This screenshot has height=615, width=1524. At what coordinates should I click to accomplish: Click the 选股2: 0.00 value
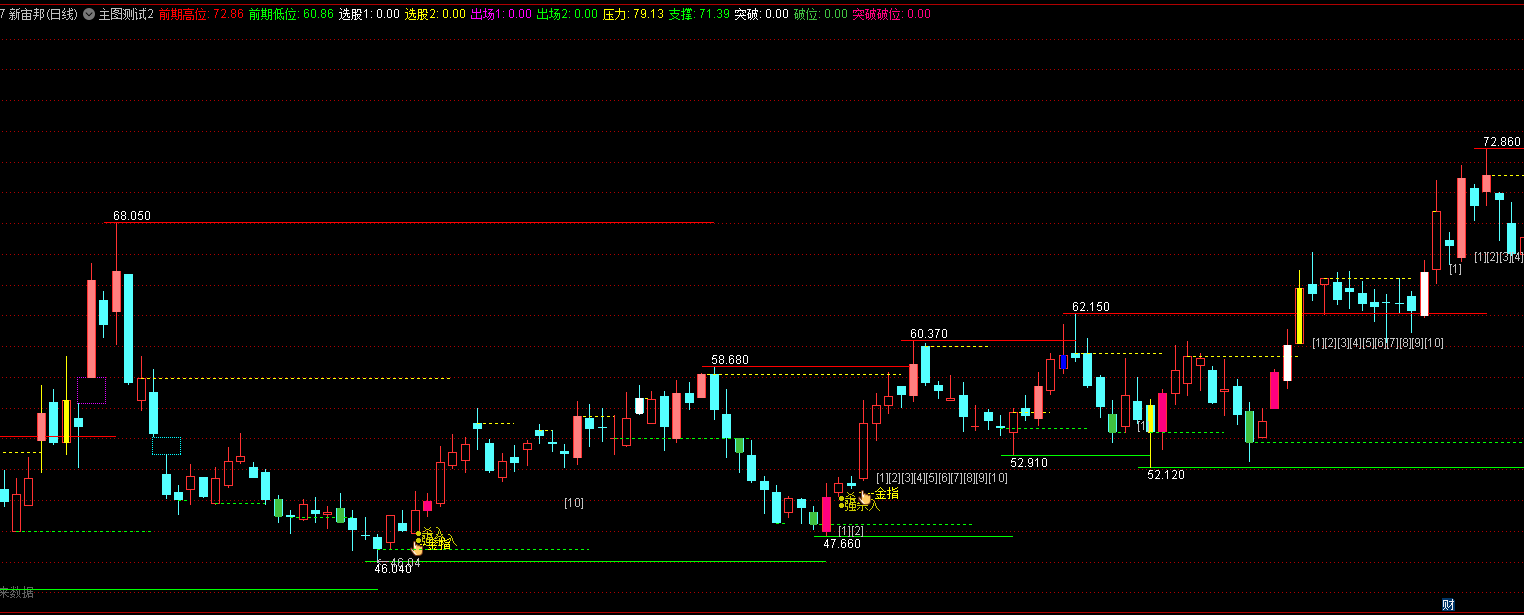pyautogui.click(x=435, y=15)
